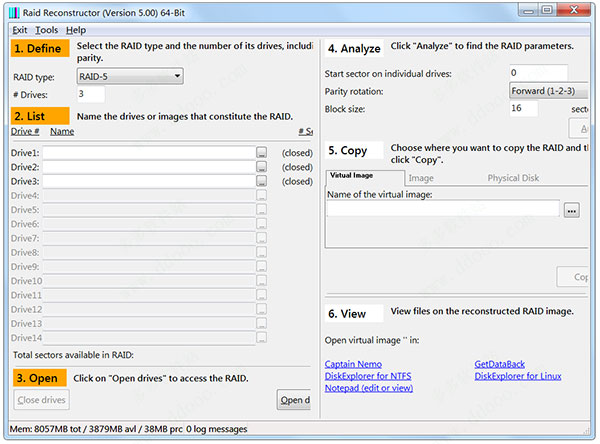This screenshot has height=444, width=600.
Task: Open the Parity rotation dropdown
Action: tap(549, 91)
